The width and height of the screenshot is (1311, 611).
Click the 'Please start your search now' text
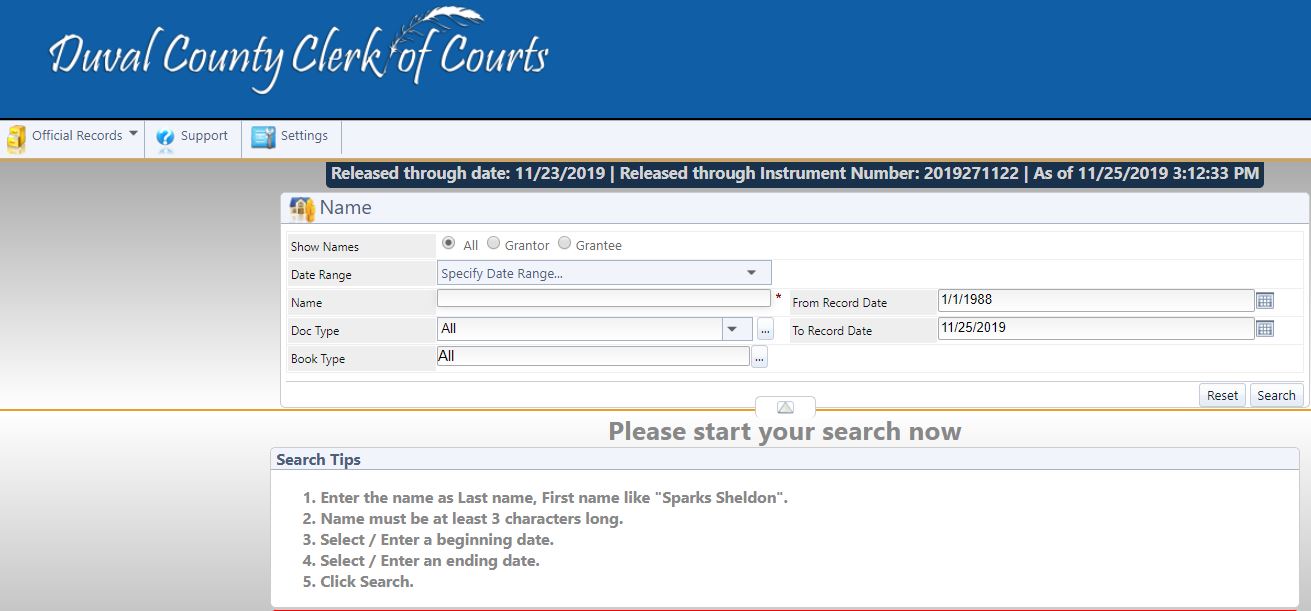click(785, 432)
